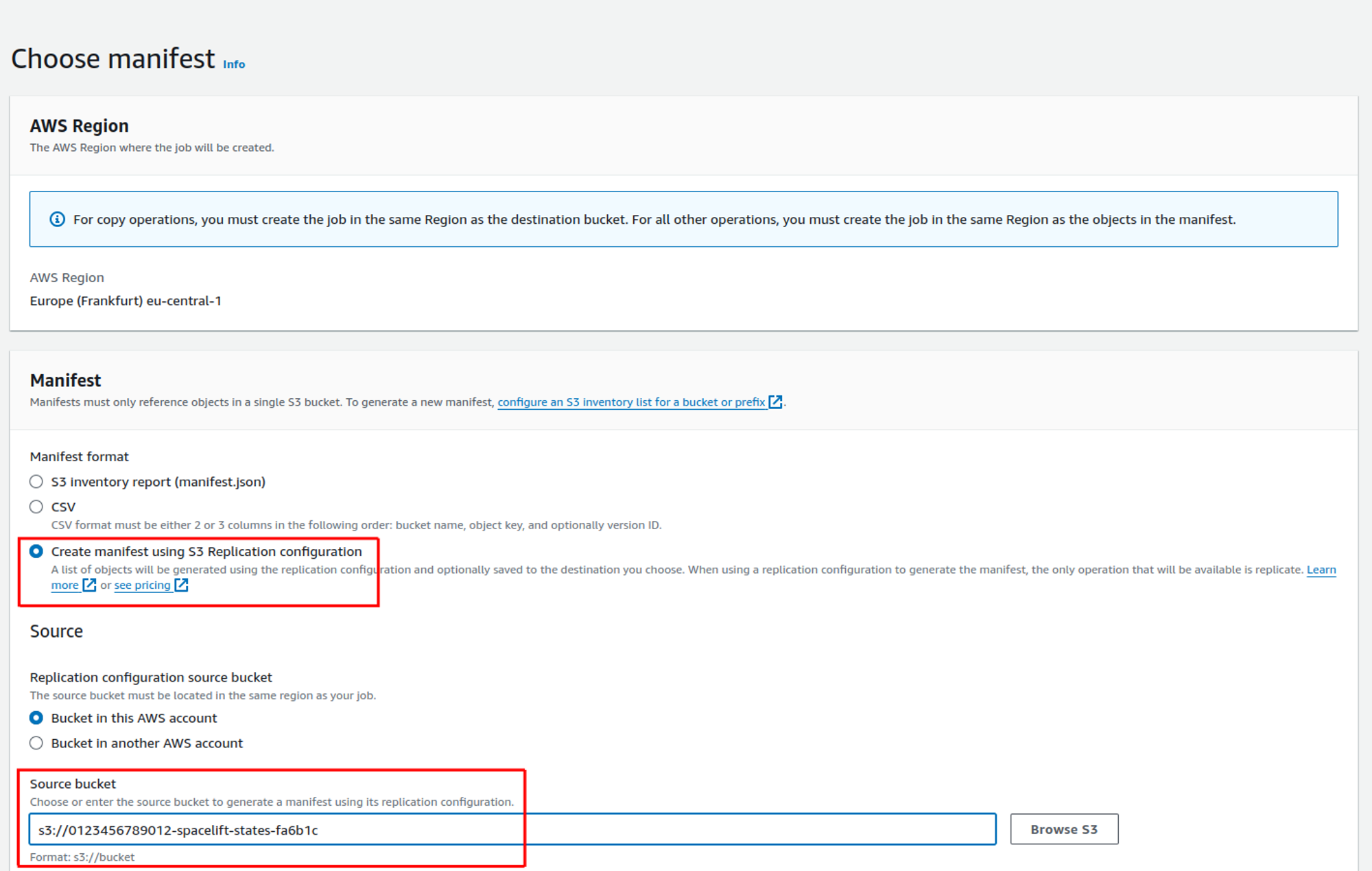Click the copy operations alert message text
Viewport: 1372px width, 871px height.
click(654, 220)
